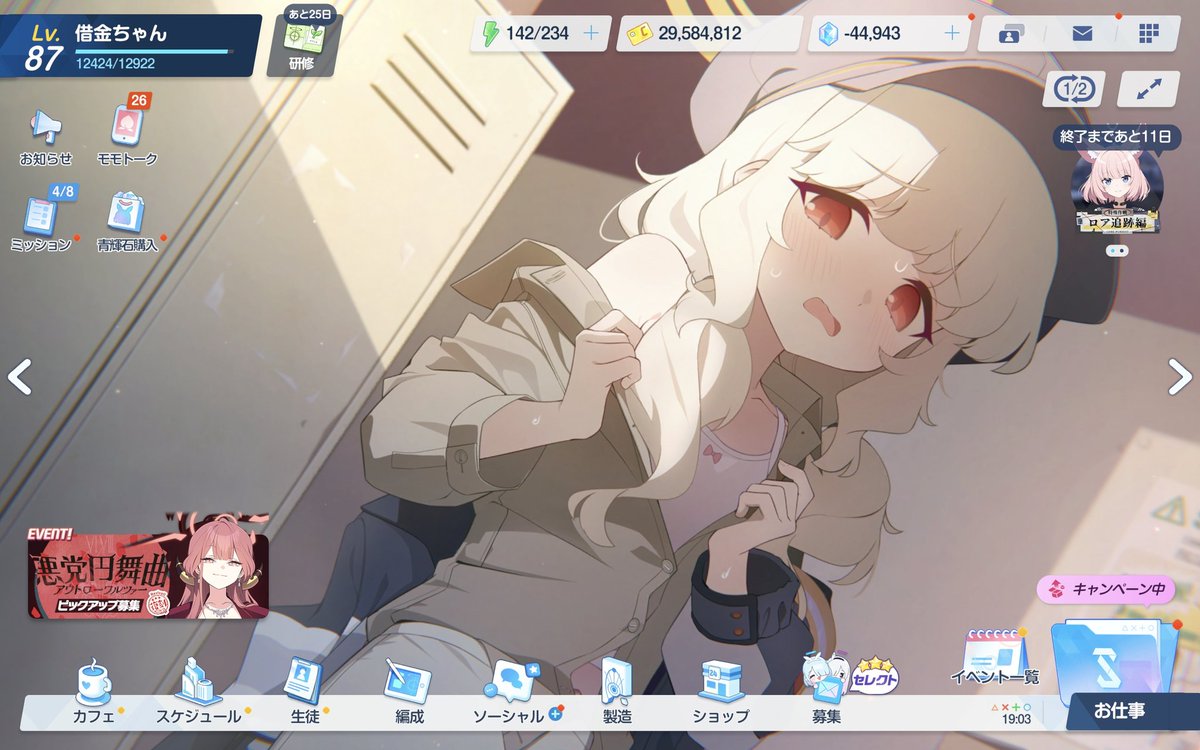
Task: Tap the 19:03 clock display
Action: pyautogui.click(x=1016, y=718)
